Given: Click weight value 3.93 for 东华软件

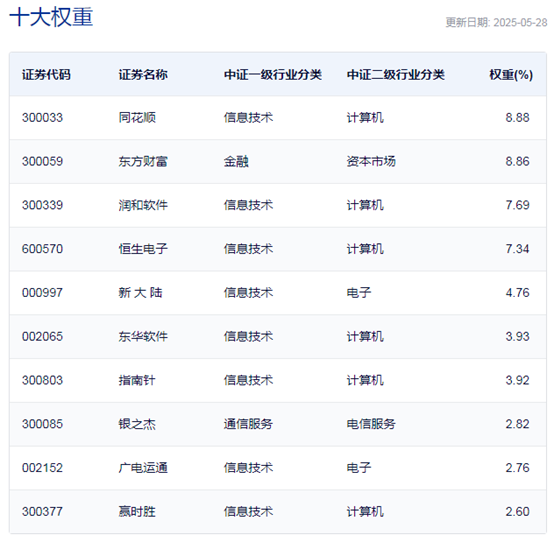Looking at the screenshot, I should tap(517, 337).
